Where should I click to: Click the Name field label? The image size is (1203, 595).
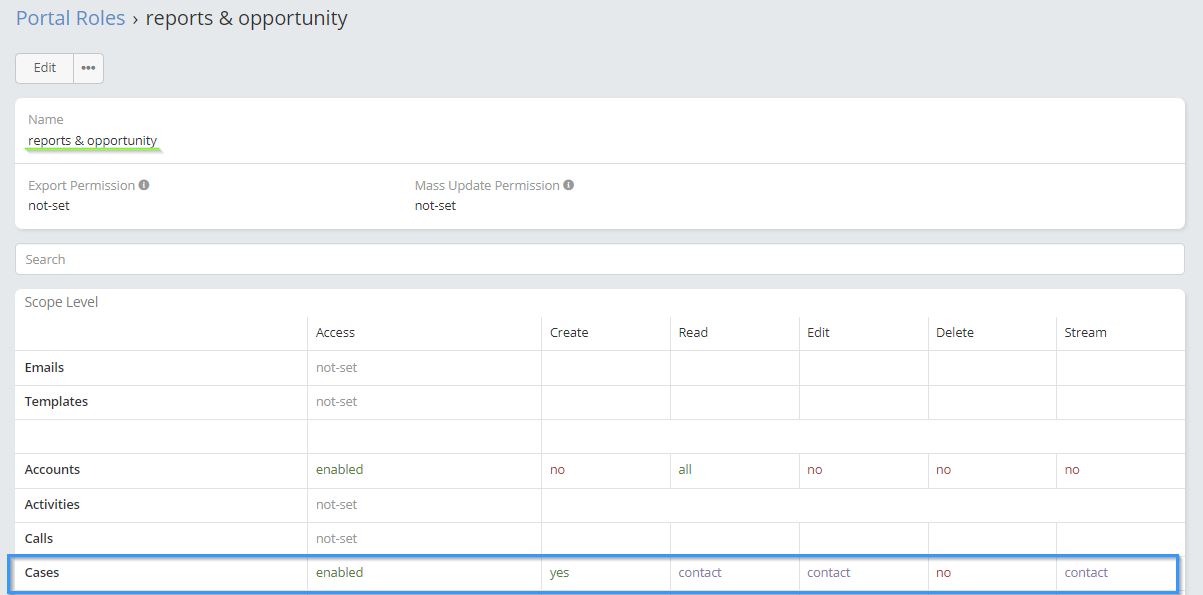click(45, 120)
